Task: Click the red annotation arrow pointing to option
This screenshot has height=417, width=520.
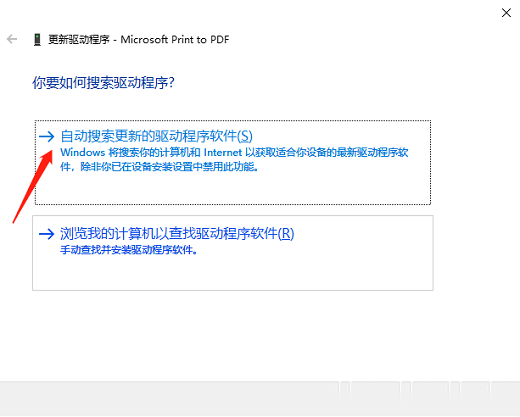Action: [33, 187]
